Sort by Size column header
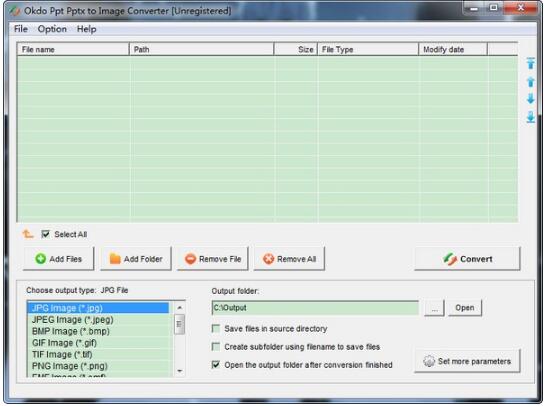 click(x=296, y=49)
